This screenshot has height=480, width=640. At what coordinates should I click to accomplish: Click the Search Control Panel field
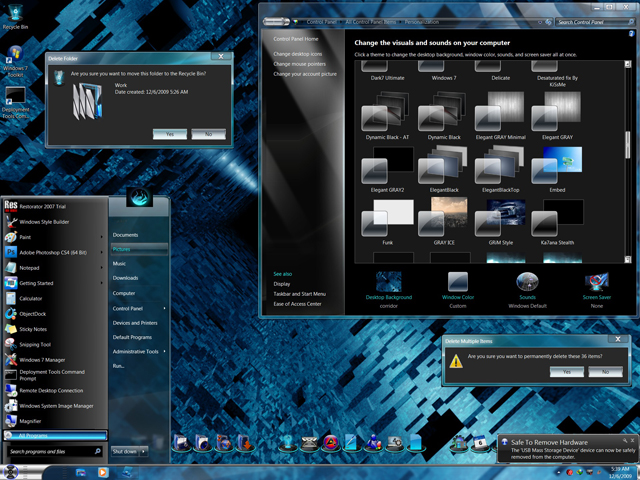point(594,22)
